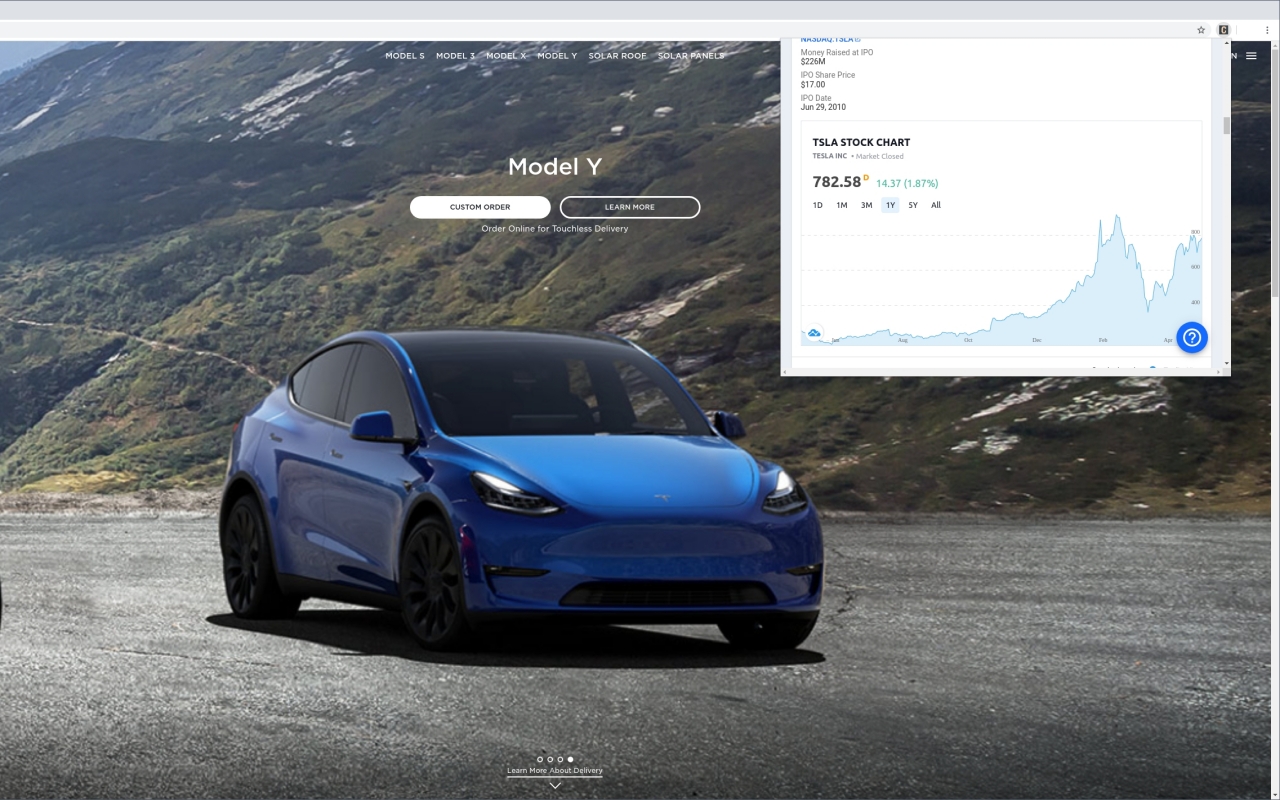Click the Market Closed status text
The width and height of the screenshot is (1280, 800).
point(880,157)
